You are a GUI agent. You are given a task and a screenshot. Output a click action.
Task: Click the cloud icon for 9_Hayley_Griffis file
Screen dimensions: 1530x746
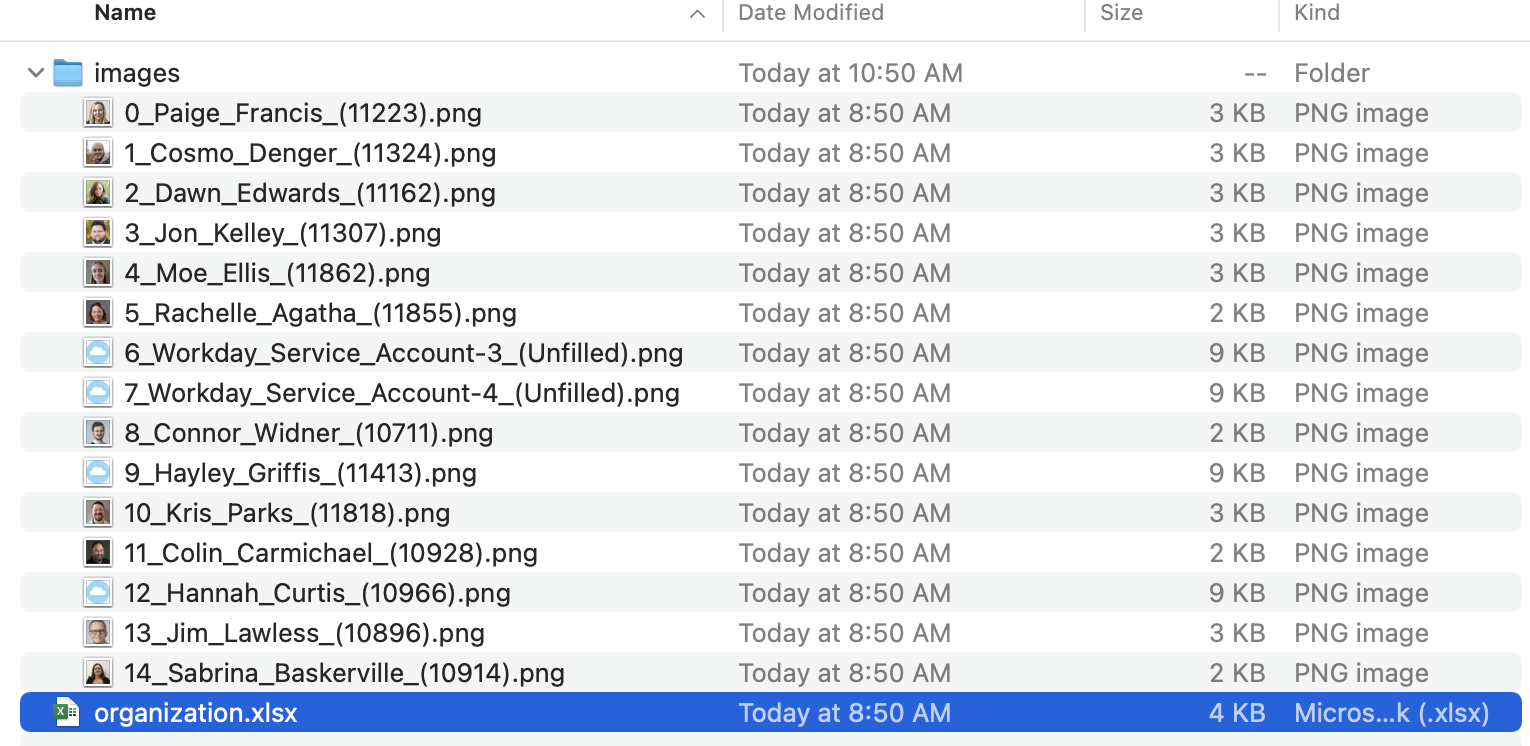click(97, 473)
